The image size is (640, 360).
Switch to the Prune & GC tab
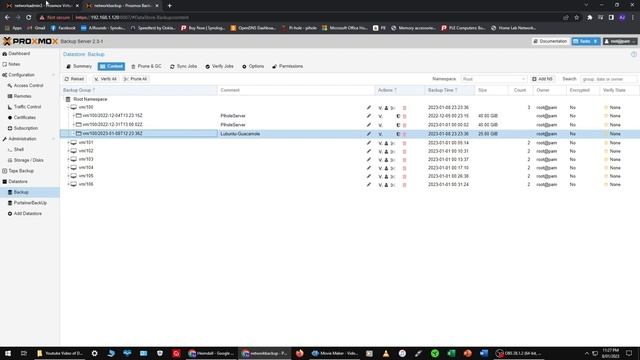(x=146, y=66)
